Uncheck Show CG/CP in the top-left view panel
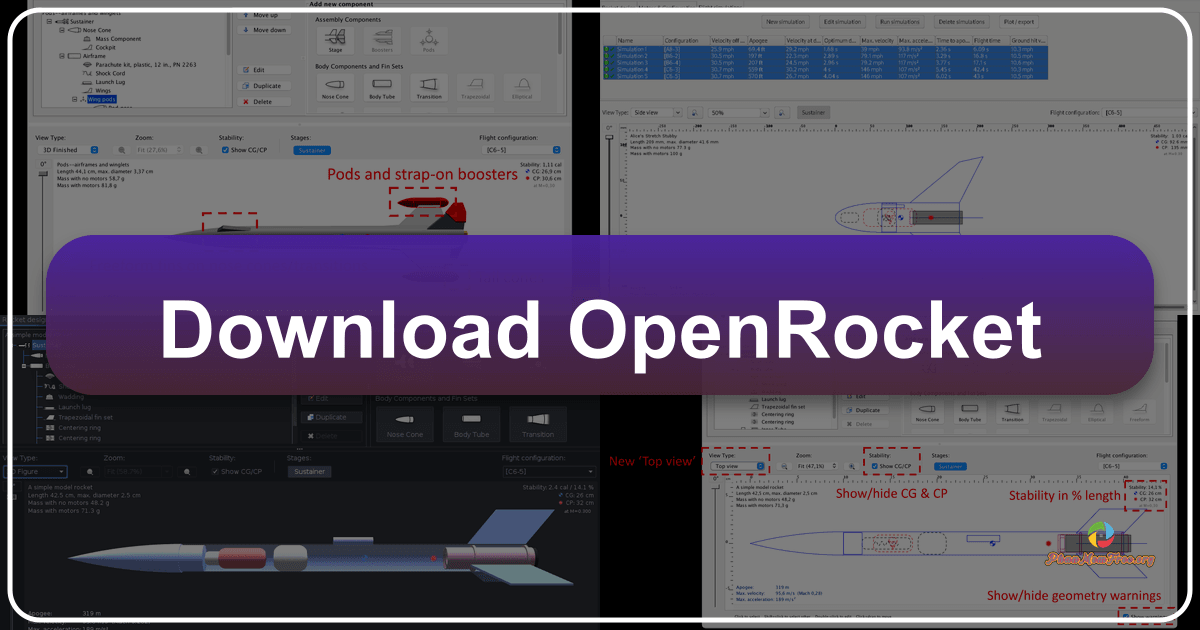Viewport: 1200px width, 630px height. tap(226, 148)
